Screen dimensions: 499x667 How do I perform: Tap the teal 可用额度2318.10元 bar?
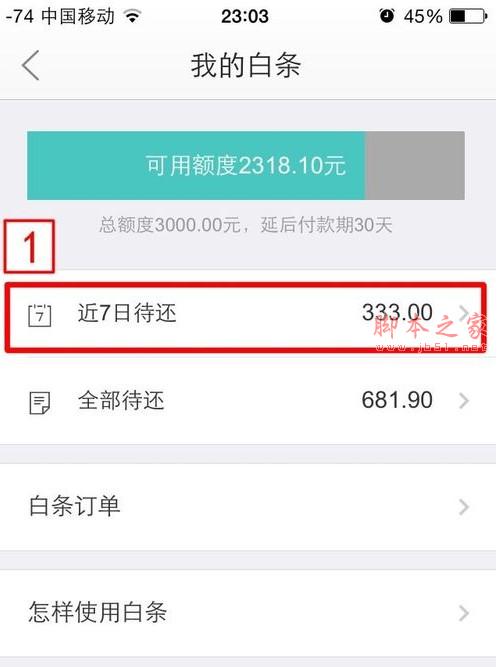click(x=196, y=165)
